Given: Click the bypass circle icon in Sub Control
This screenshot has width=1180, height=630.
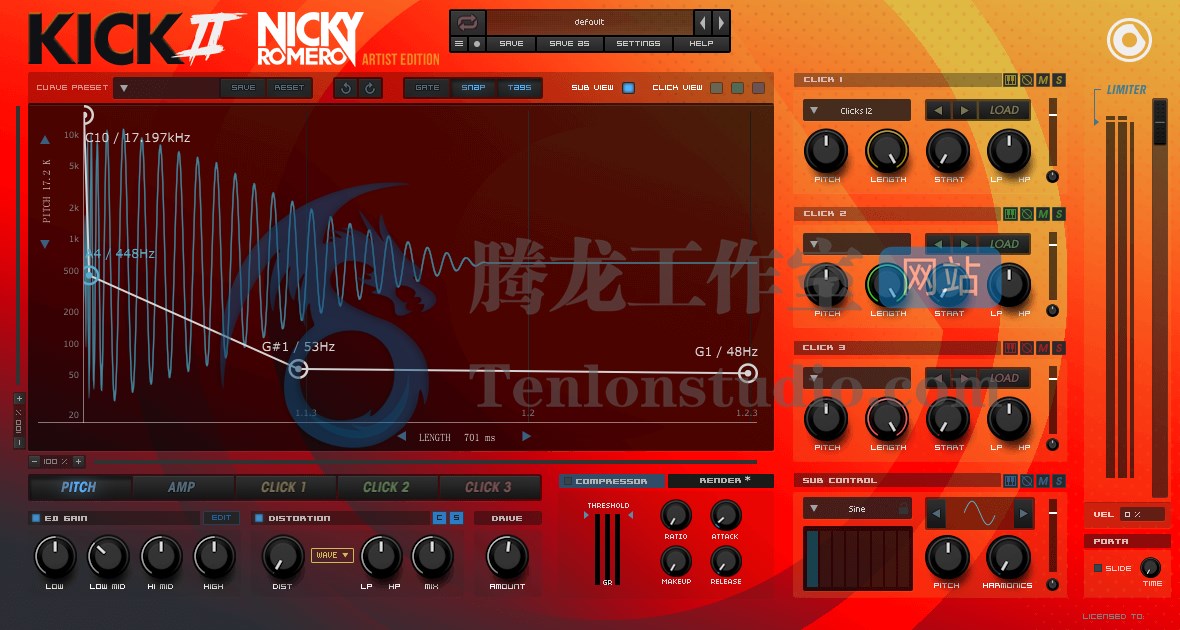Looking at the screenshot, I should pyautogui.click(x=1026, y=481).
